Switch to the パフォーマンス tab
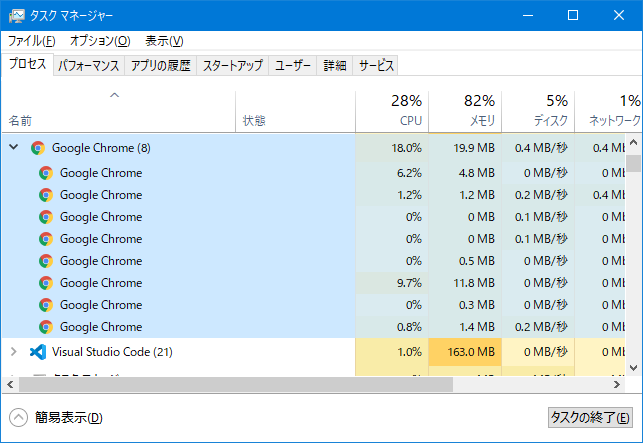Screen dimensions: 643x443 tap(89, 66)
